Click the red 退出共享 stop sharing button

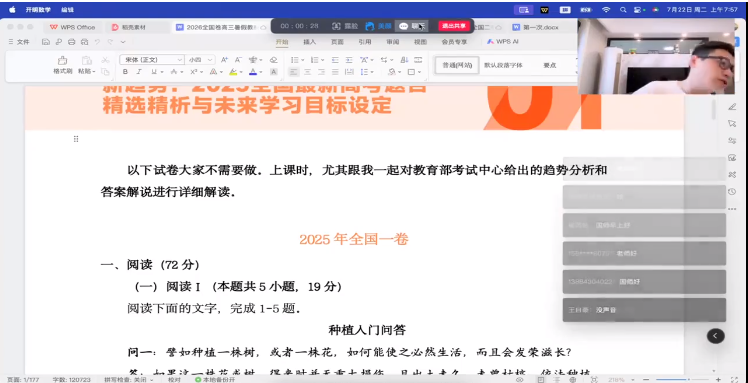pos(453,26)
